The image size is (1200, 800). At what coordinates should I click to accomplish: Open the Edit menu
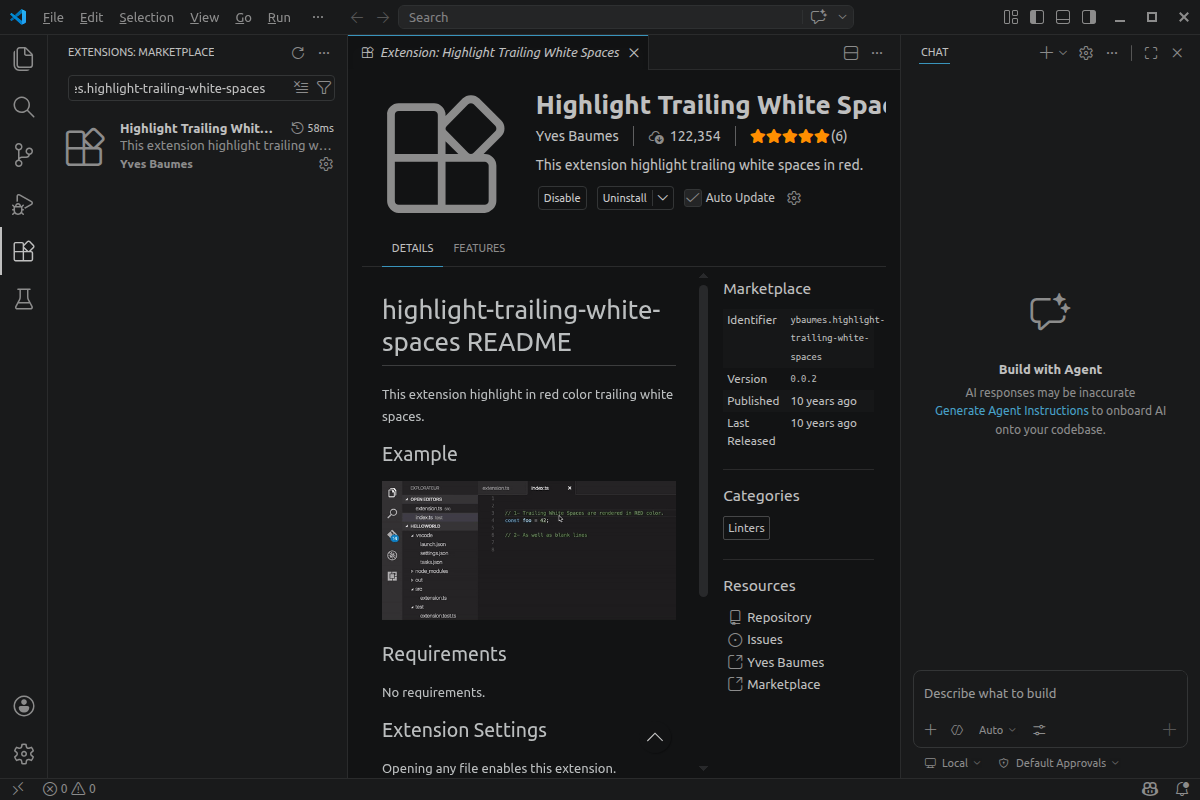[91, 17]
